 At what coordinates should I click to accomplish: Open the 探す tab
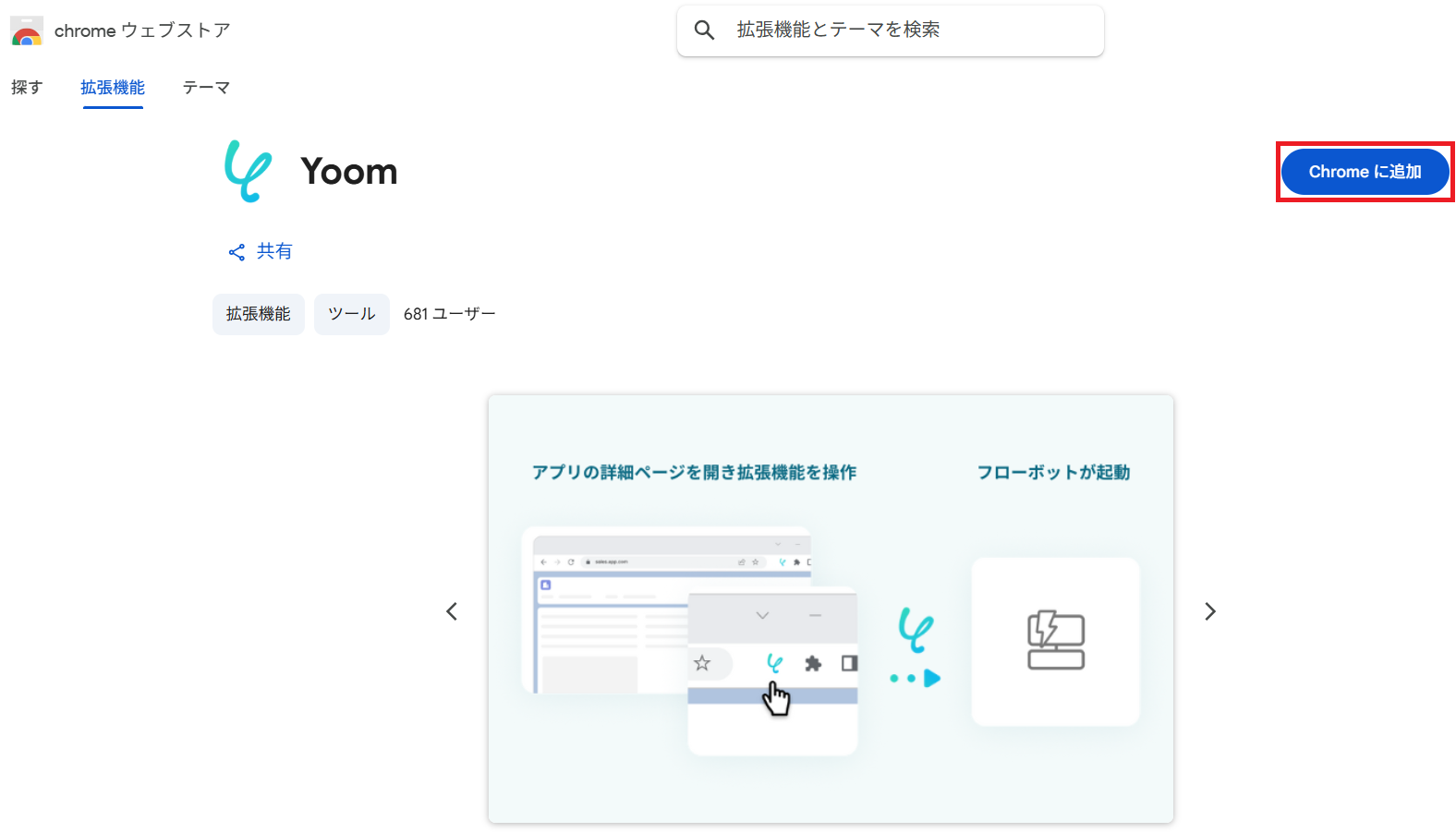click(x=27, y=88)
